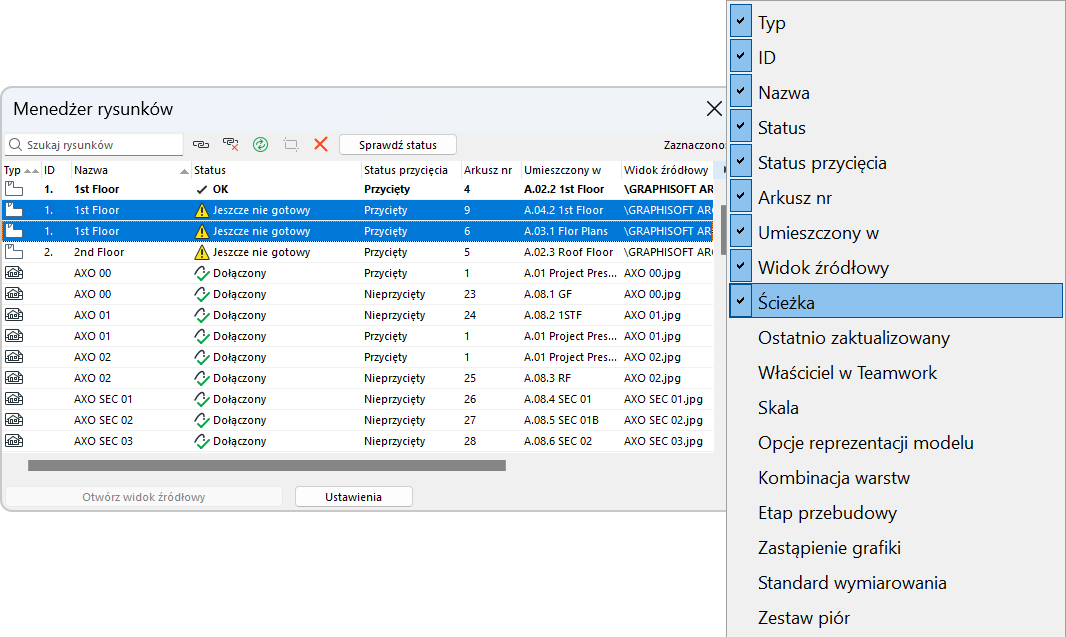This screenshot has width=1066, height=637.
Task: Click the link drawing icon in toolbar
Action: 201,145
